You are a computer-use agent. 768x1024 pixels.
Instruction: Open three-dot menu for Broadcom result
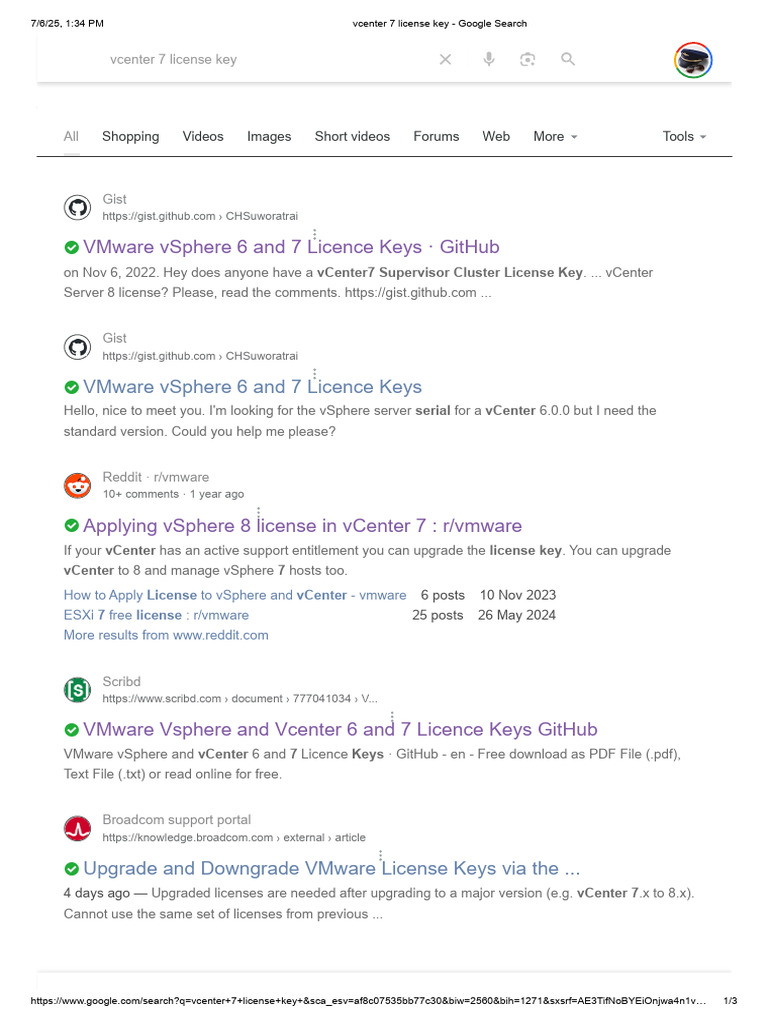(380, 858)
